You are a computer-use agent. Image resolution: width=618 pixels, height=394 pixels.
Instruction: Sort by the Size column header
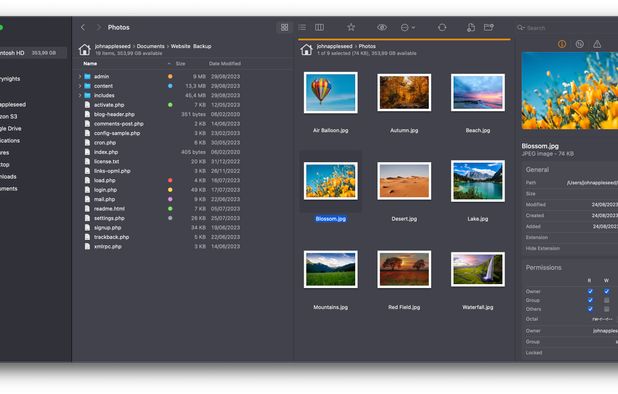coord(181,63)
